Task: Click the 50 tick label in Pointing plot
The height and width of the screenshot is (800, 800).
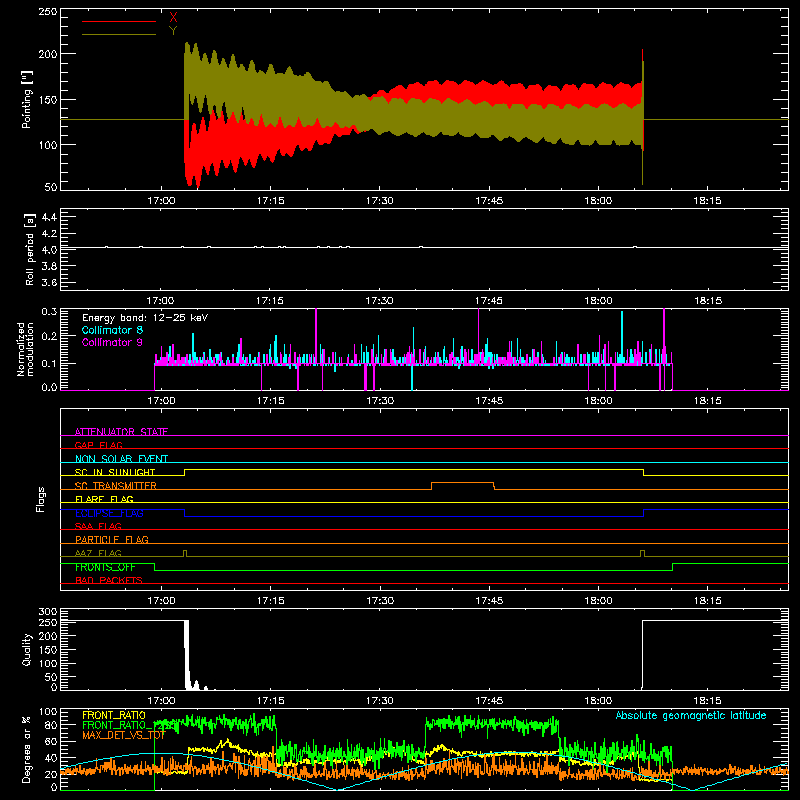Action: click(51, 187)
